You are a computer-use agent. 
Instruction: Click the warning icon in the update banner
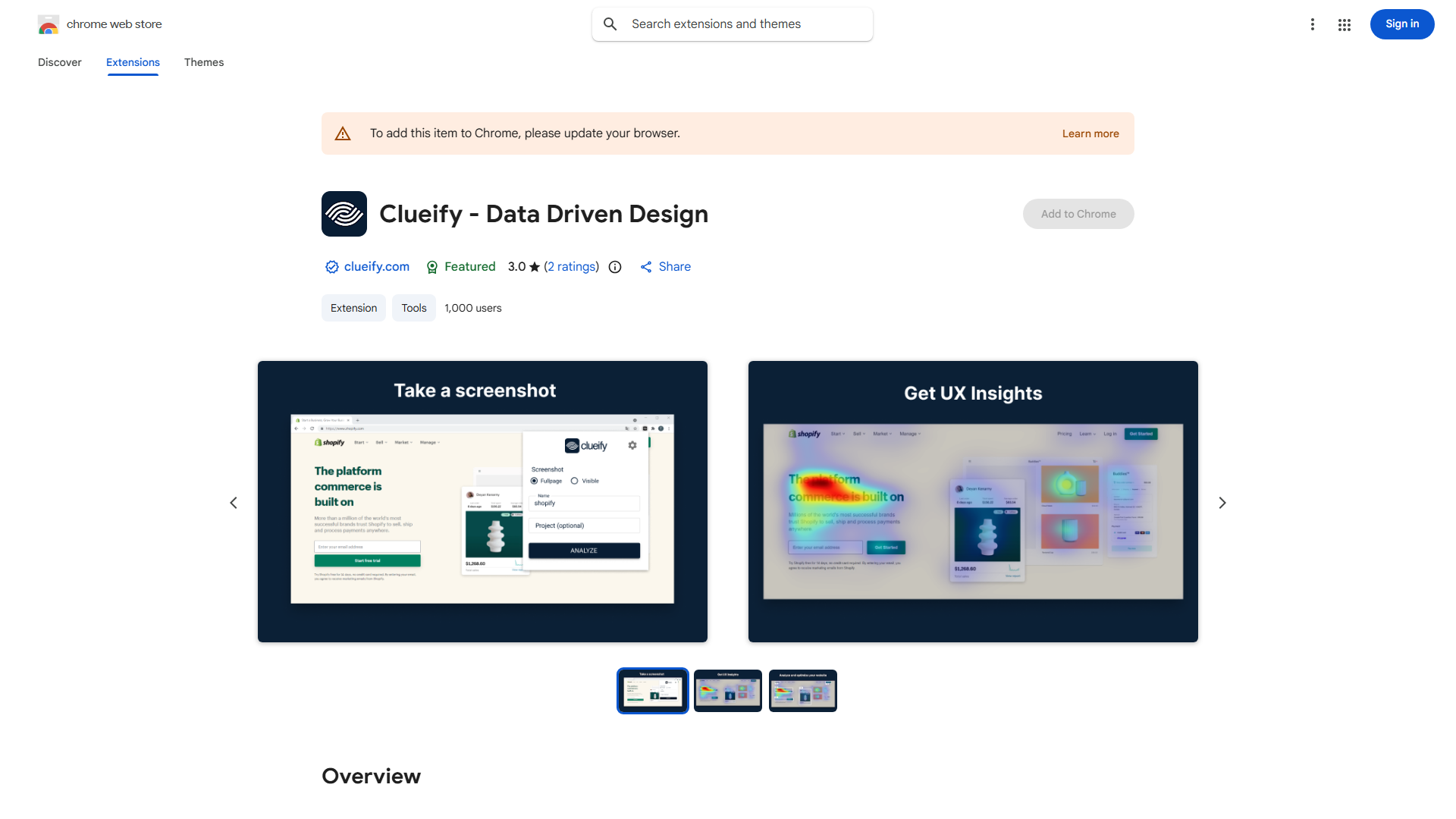tap(343, 133)
